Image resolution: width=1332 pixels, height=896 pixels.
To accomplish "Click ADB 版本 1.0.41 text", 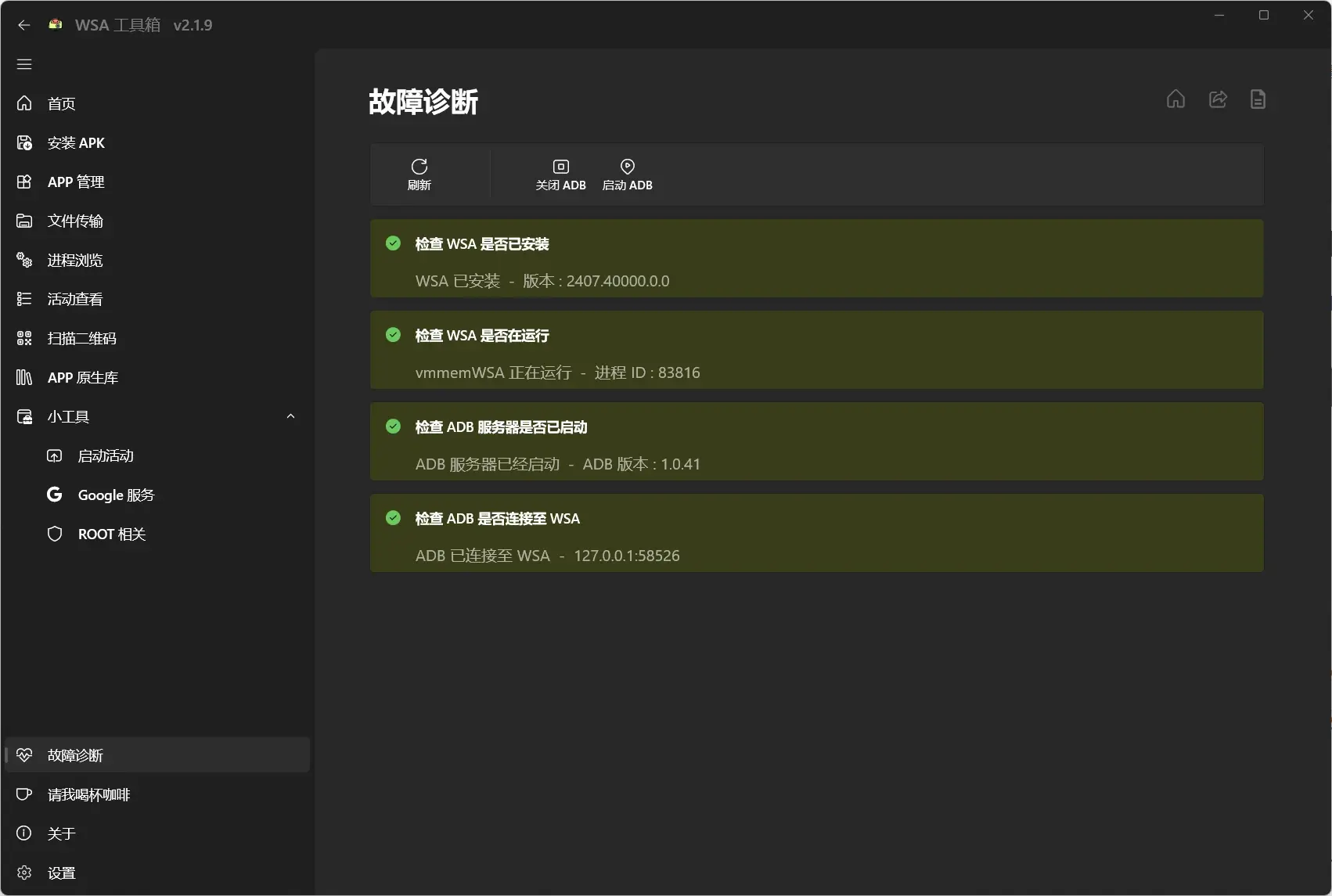I will (x=642, y=464).
